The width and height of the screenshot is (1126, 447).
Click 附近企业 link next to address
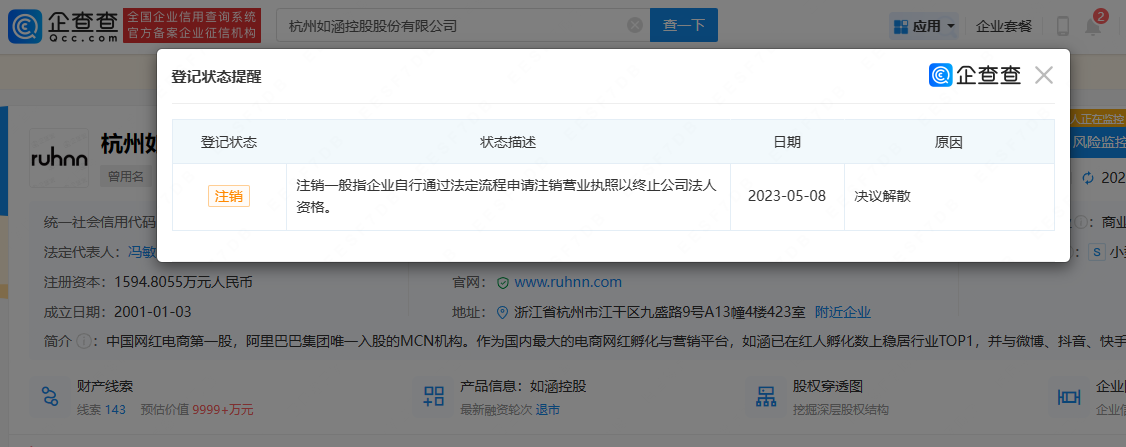pos(843,312)
